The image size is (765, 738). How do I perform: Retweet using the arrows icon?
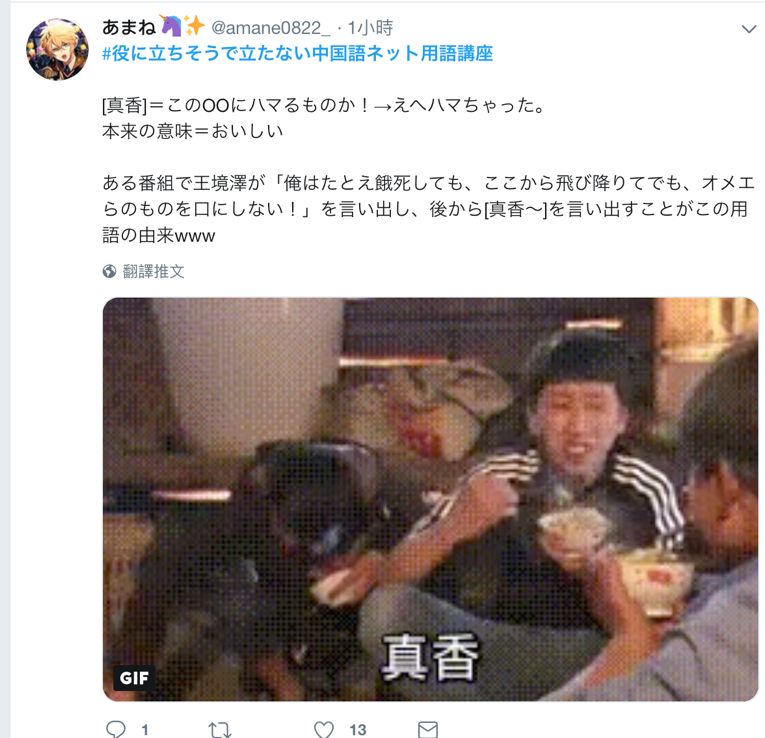220,730
